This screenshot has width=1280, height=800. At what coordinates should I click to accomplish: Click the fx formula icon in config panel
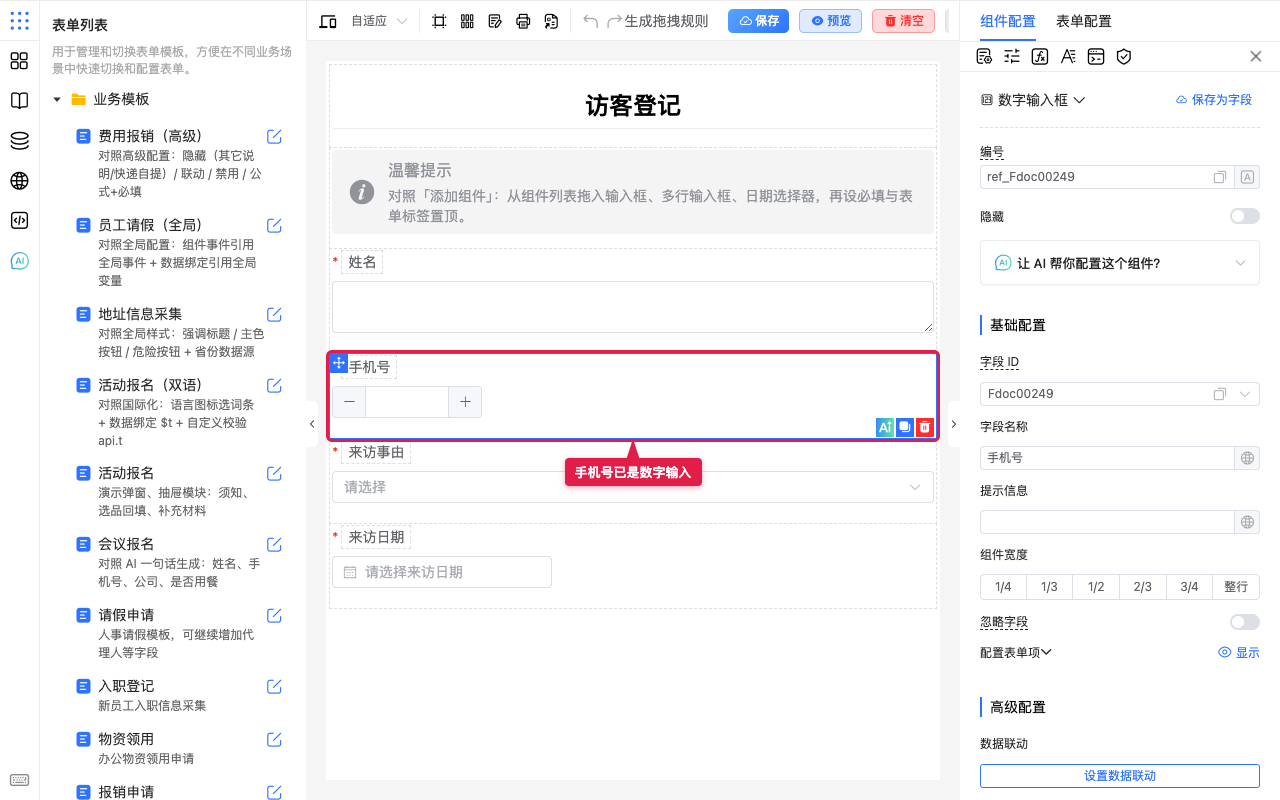[1040, 56]
